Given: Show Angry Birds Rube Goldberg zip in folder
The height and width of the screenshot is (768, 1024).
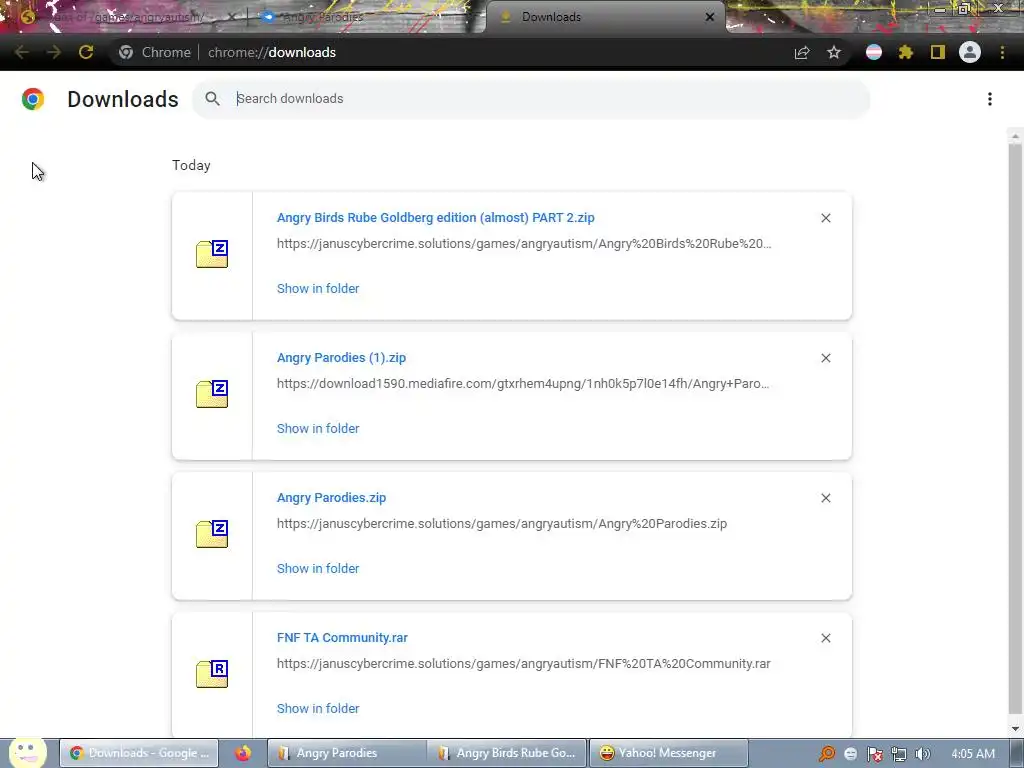Looking at the screenshot, I should [318, 288].
